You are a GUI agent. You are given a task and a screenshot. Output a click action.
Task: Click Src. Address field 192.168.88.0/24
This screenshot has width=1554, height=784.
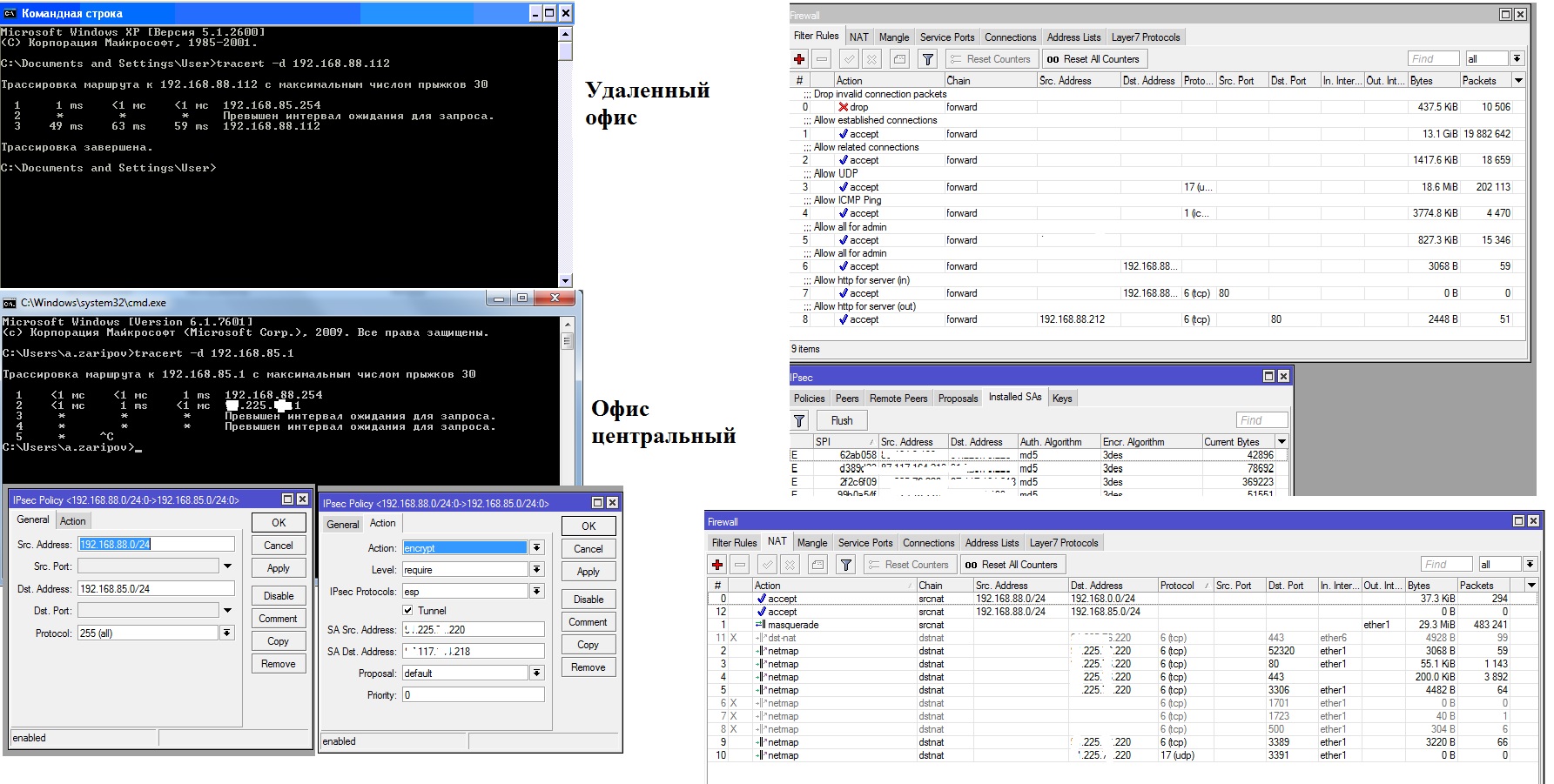coord(156,544)
